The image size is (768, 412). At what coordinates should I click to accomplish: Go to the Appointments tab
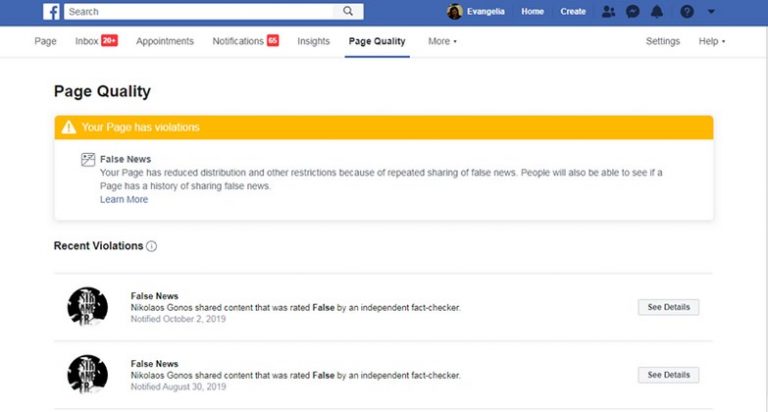pos(165,41)
